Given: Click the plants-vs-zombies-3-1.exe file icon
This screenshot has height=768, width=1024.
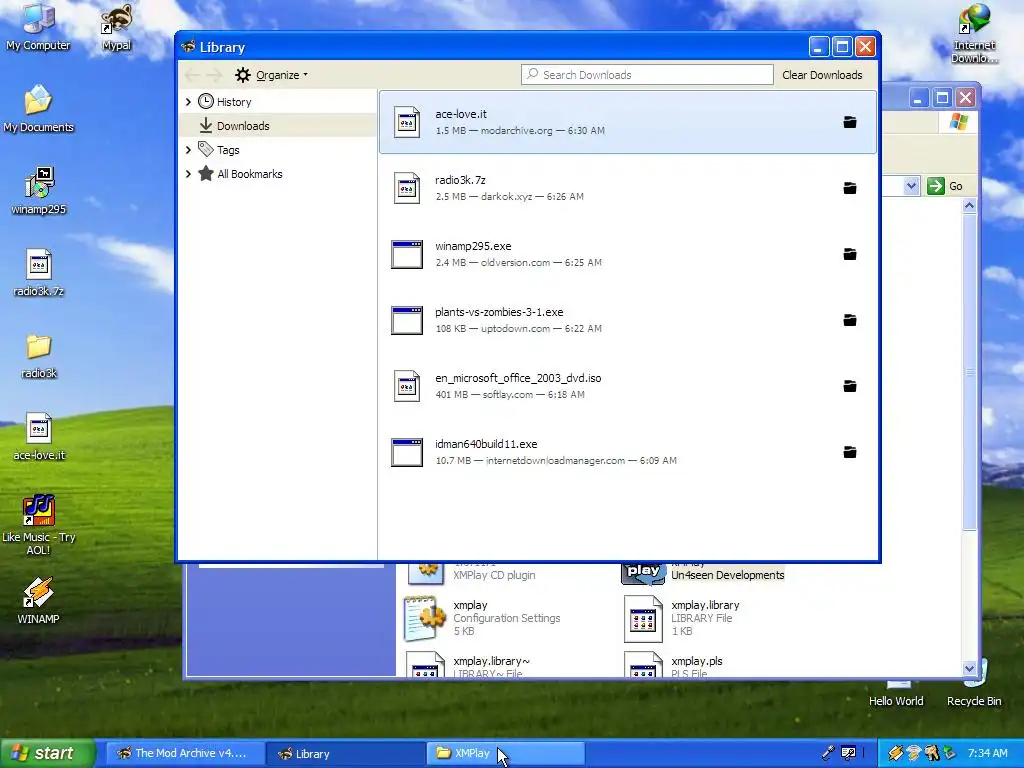Looking at the screenshot, I should (407, 321).
